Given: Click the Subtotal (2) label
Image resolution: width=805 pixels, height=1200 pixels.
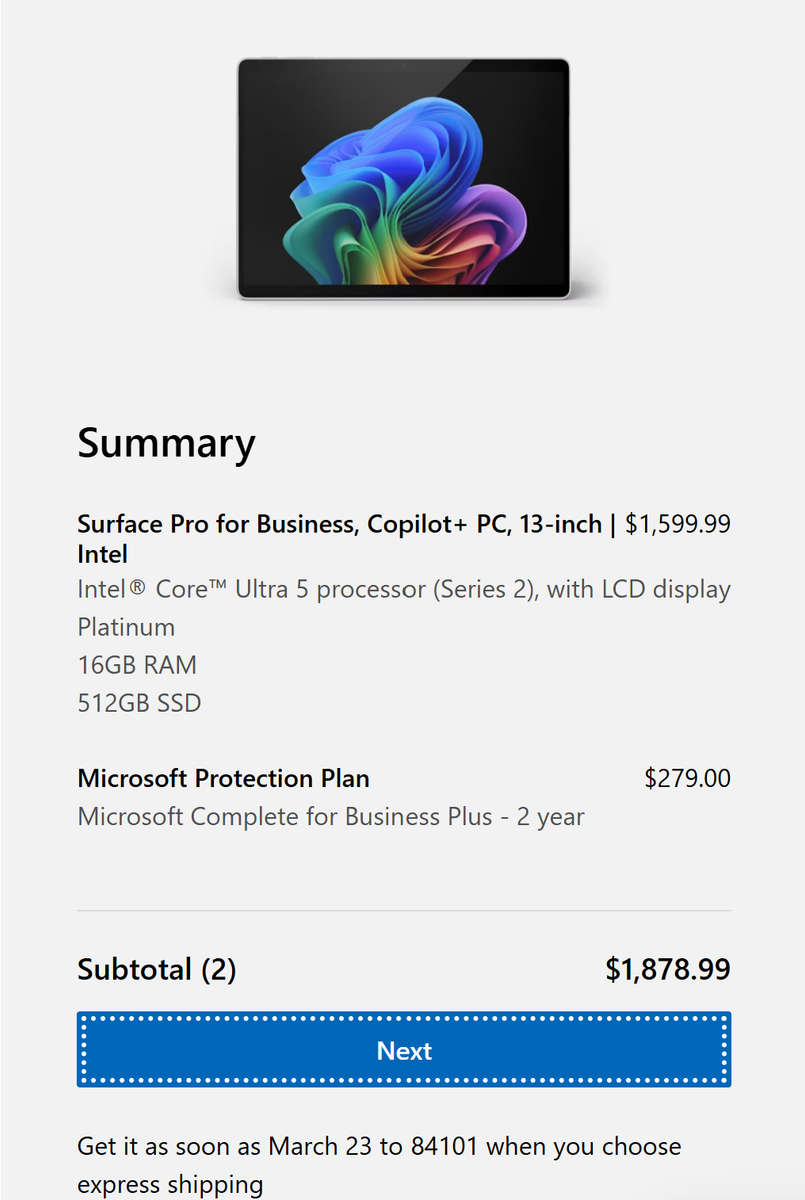Looking at the screenshot, I should [x=156, y=969].
